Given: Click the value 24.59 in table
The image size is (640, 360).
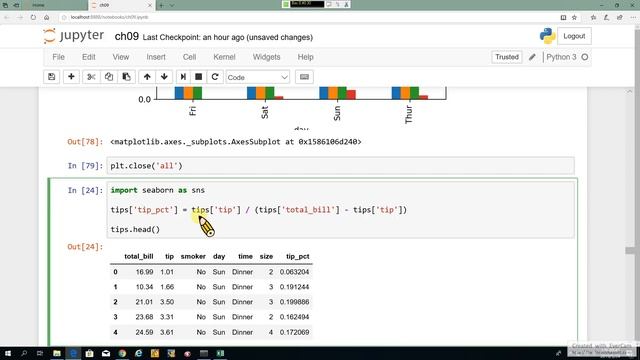Looking at the screenshot, I should (x=144, y=332).
